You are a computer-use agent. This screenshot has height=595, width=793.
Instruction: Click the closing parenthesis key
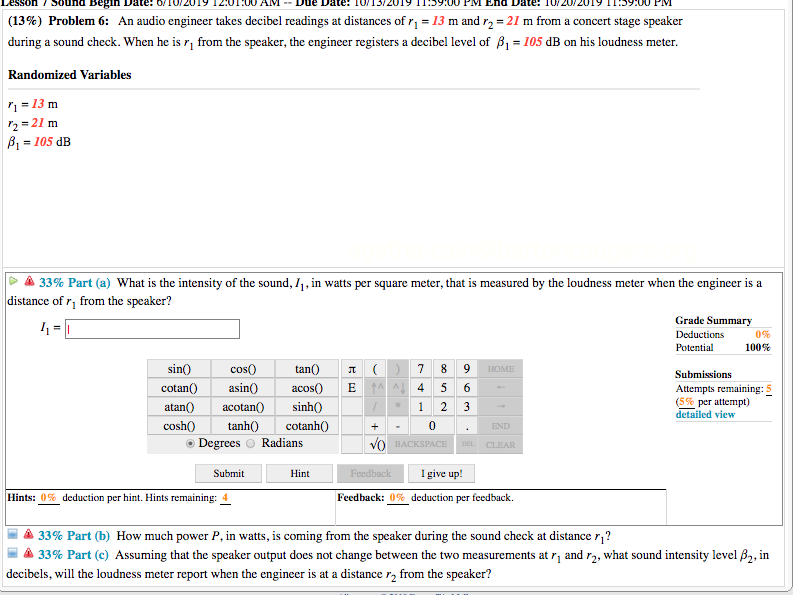coord(398,369)
